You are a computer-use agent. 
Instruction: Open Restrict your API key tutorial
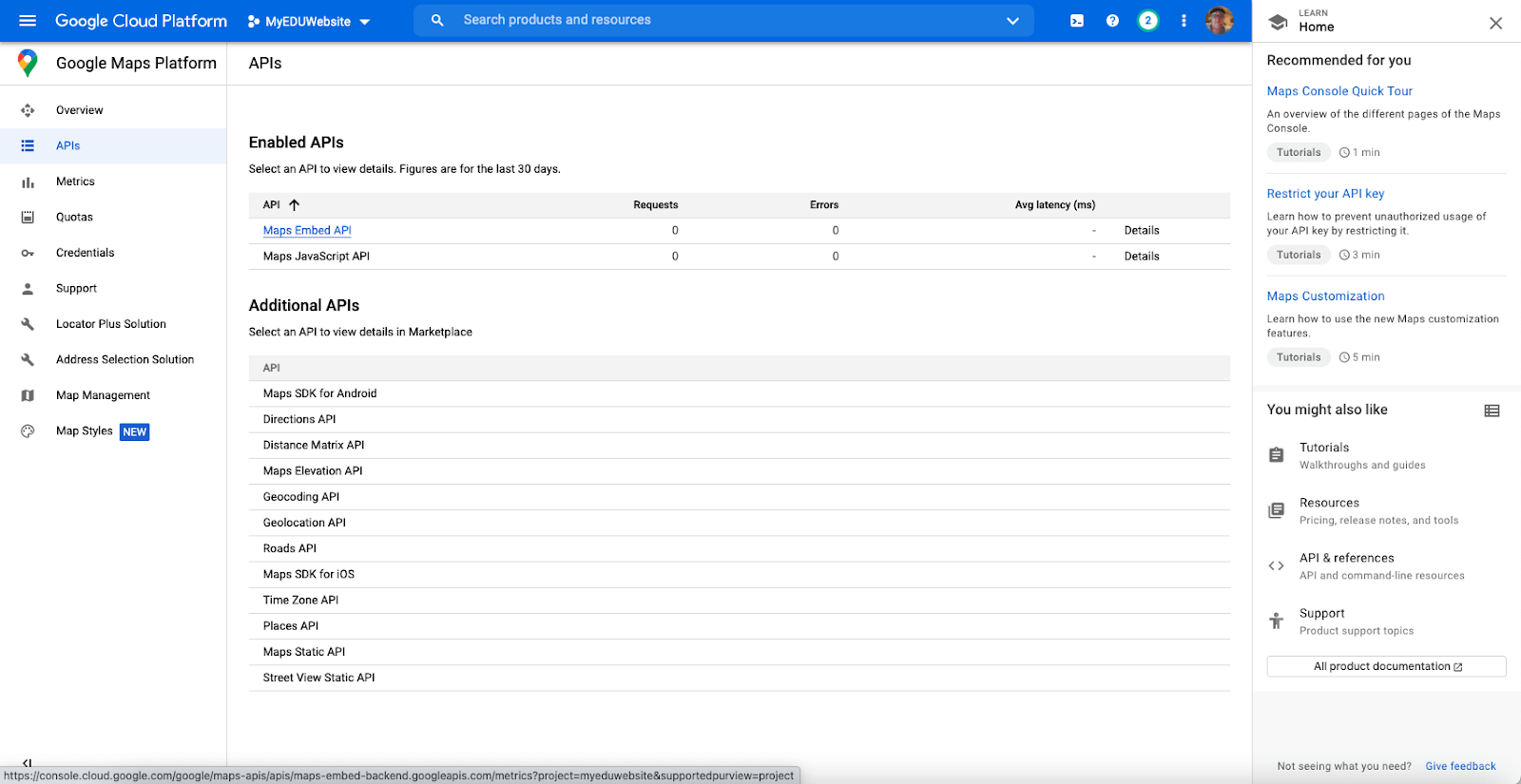coord(1325,194)
